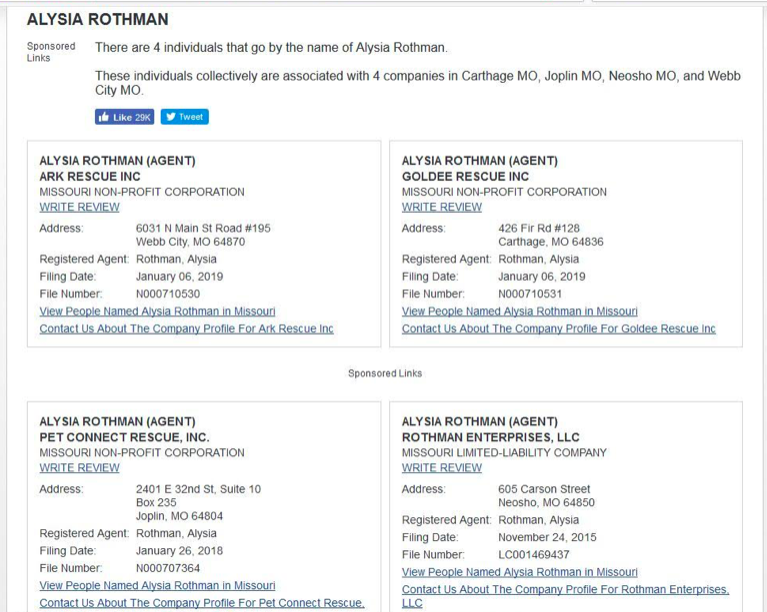Click the Alysia Rothman page heading
The width and height of the screenshot is (767, 612).
click(x=97, y=19)
